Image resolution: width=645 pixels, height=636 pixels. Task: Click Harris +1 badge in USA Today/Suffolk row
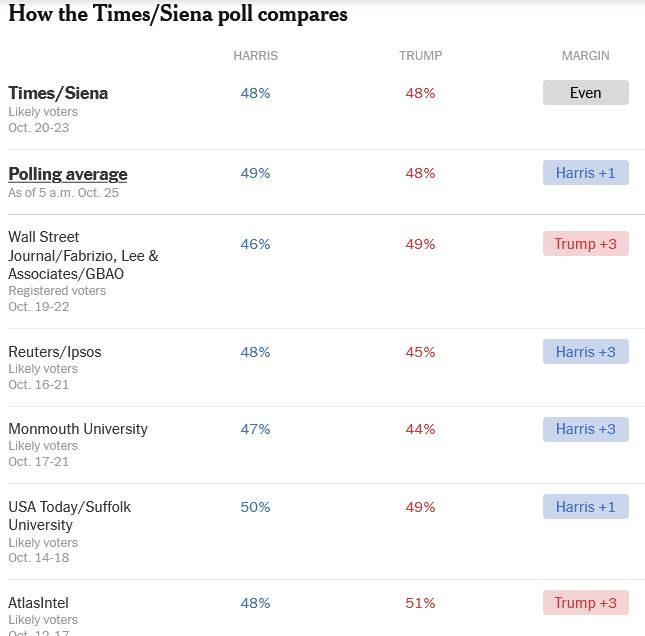tap(585, 507)
